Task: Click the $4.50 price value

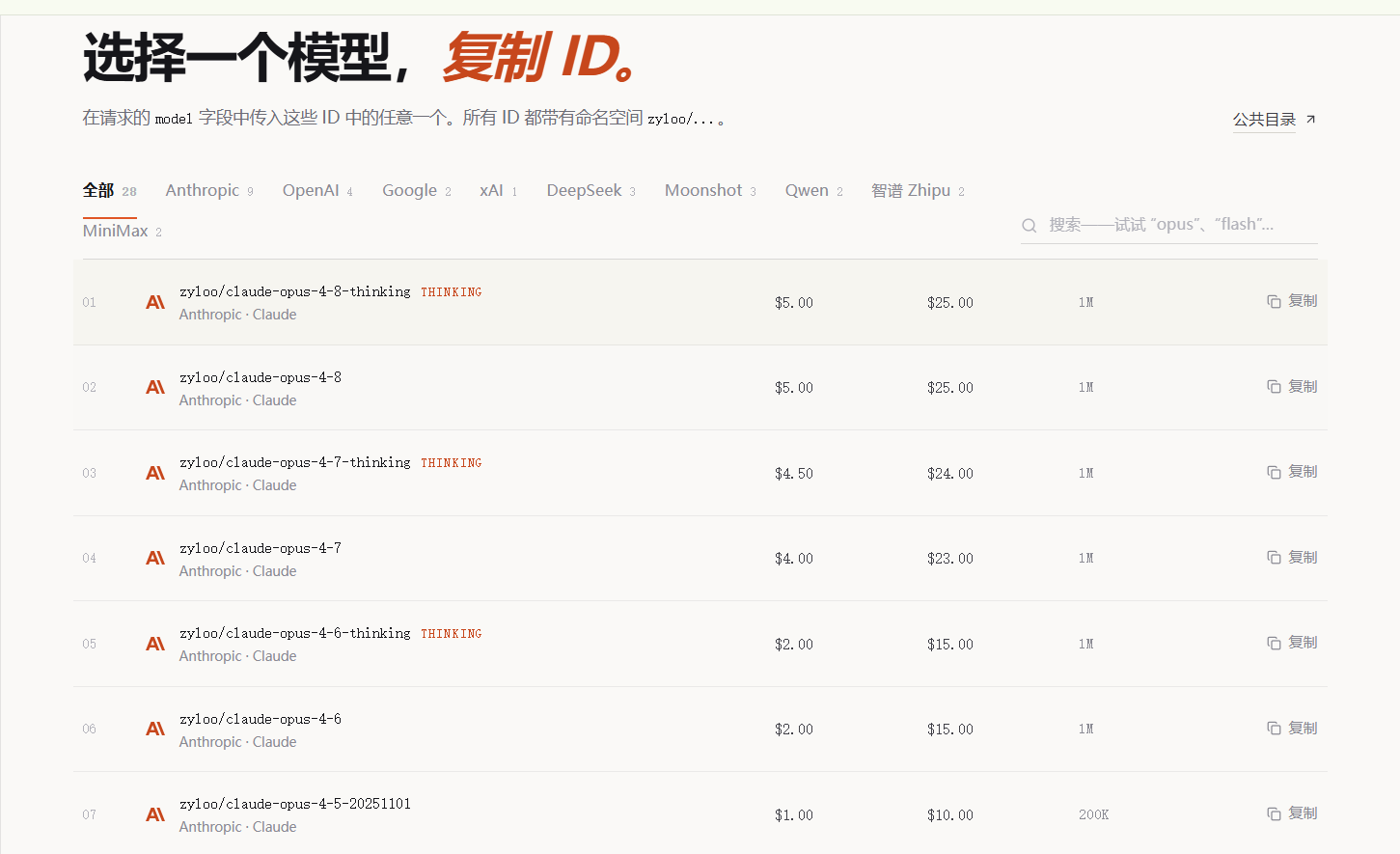Action: click(x=794, y=474)
